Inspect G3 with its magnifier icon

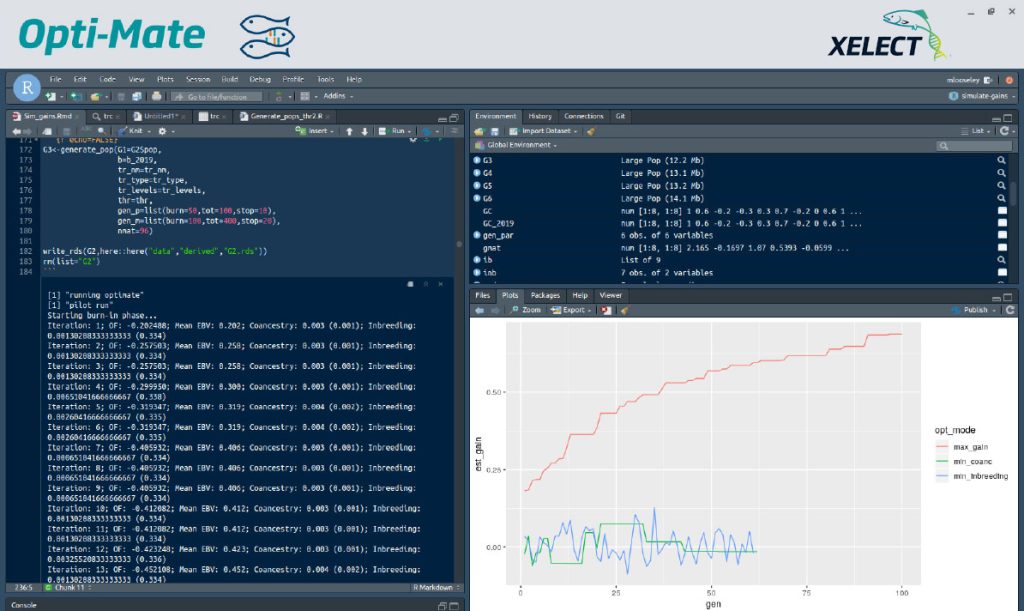tap(1001, 161)
